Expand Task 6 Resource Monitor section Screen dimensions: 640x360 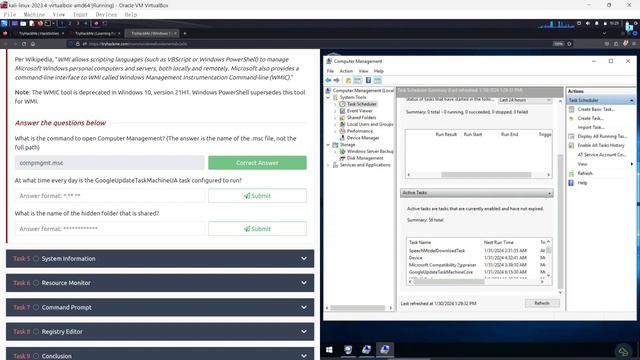tap(160, 283)
